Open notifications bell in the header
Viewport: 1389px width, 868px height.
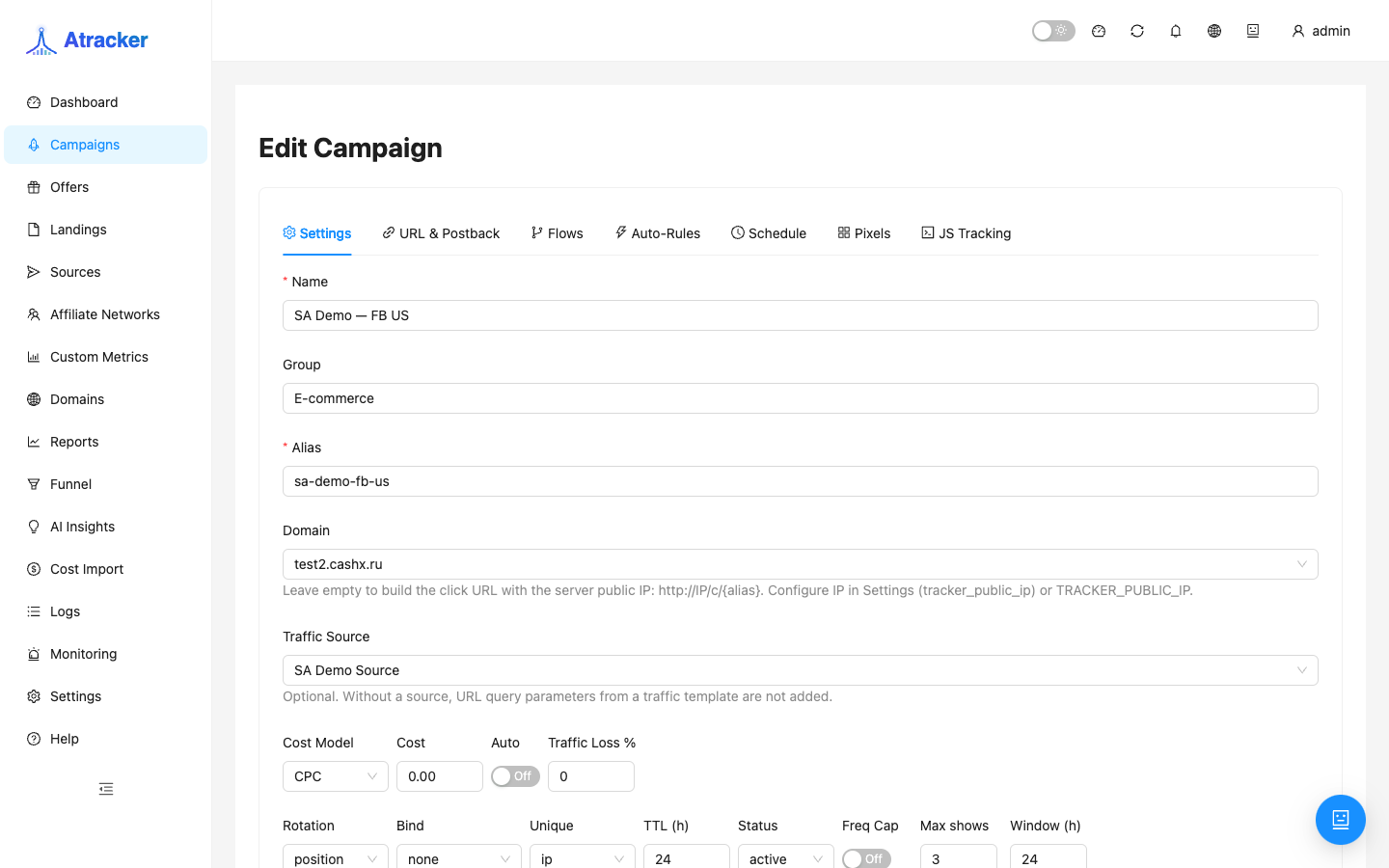[1176, 31]
